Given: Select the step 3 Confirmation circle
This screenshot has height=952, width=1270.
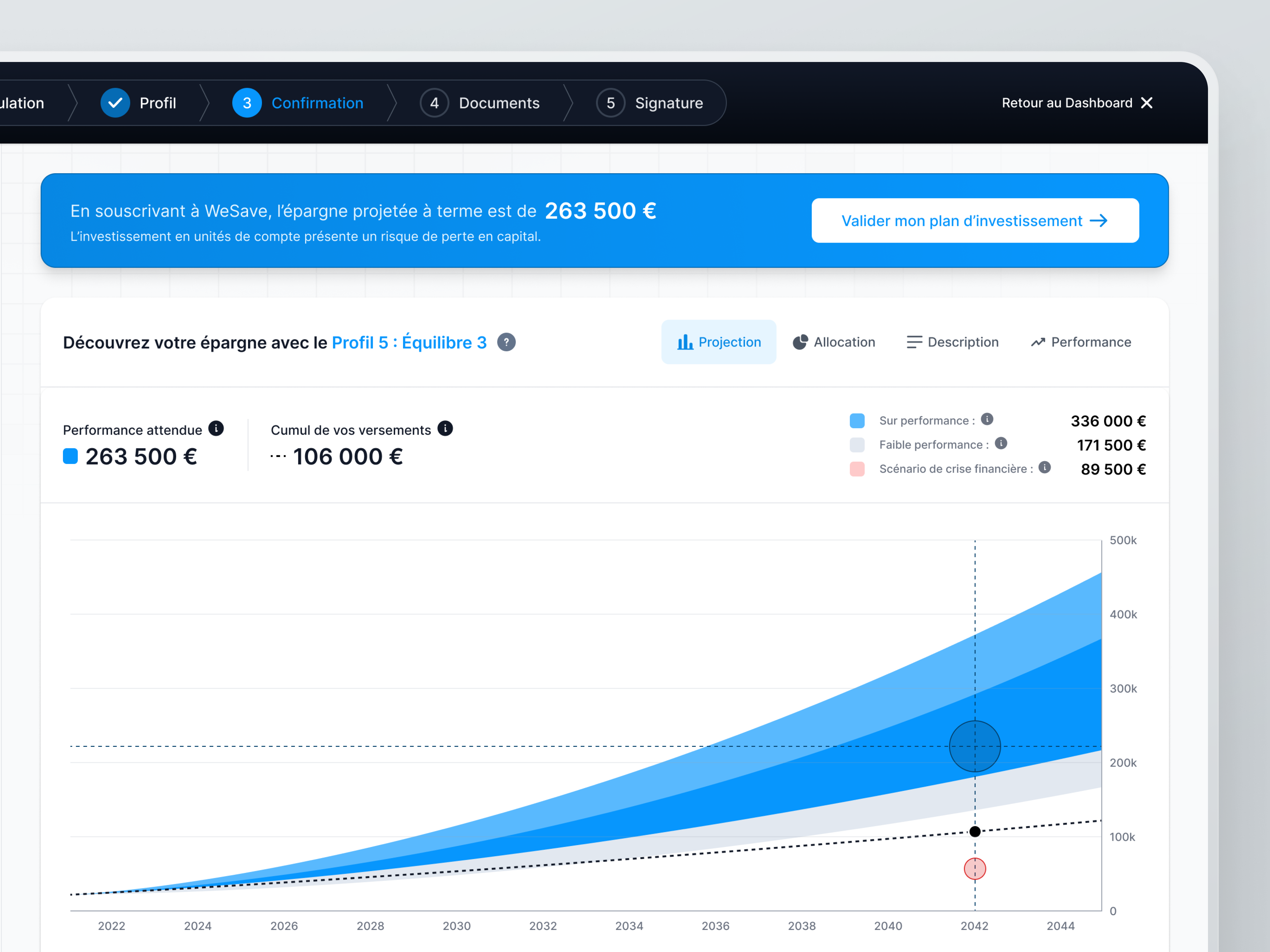Looking at the screenshot, I should [x=247, y=103].
